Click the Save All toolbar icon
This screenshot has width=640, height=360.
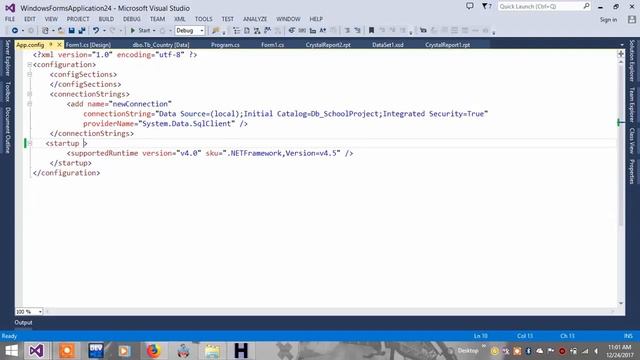pyautogui.click(x=82, y=31)
